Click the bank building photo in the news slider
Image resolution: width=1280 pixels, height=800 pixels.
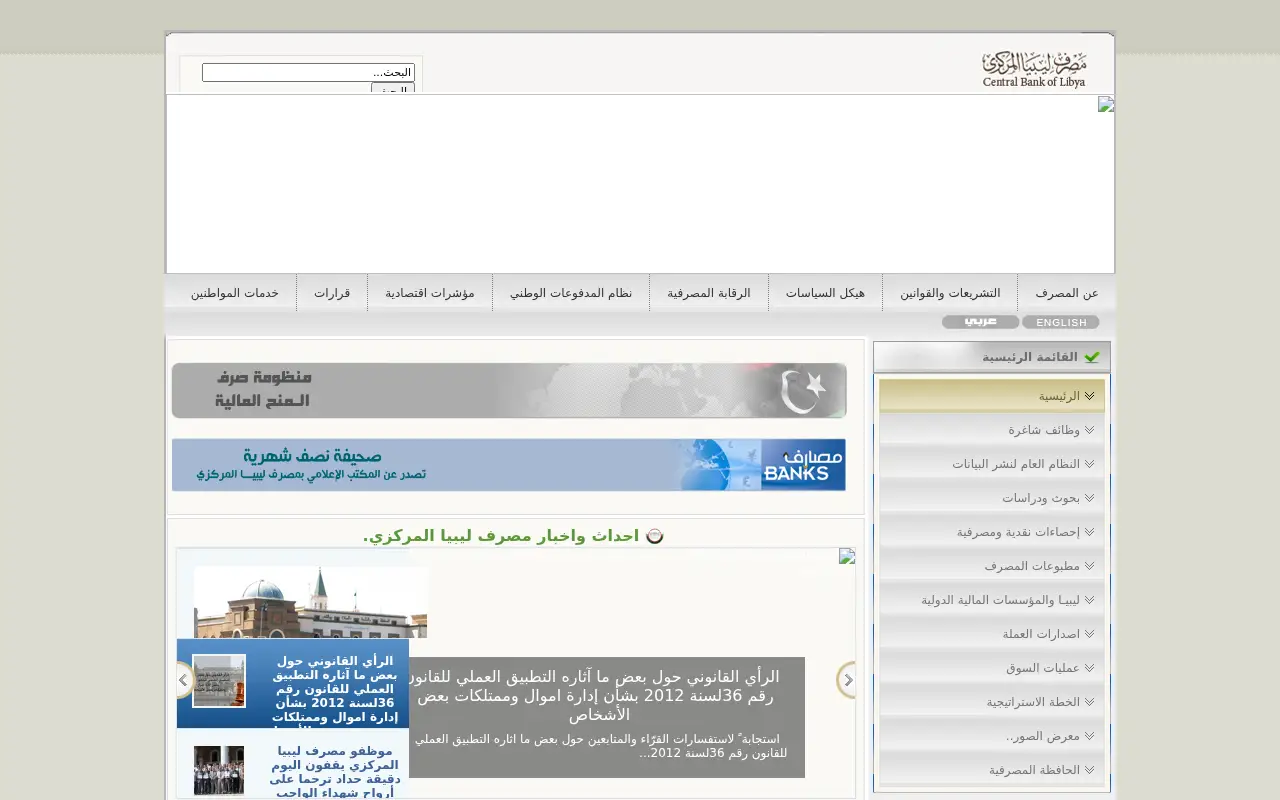click(x=310, y=602)
